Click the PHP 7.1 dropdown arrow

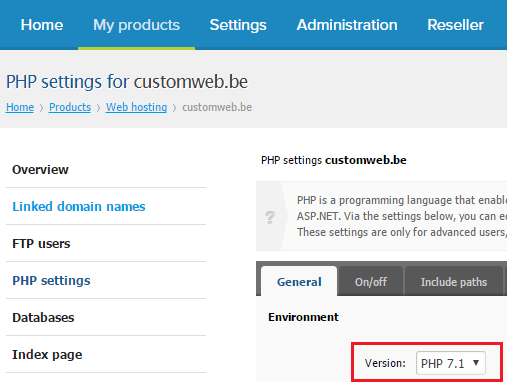tap(476, 363)
